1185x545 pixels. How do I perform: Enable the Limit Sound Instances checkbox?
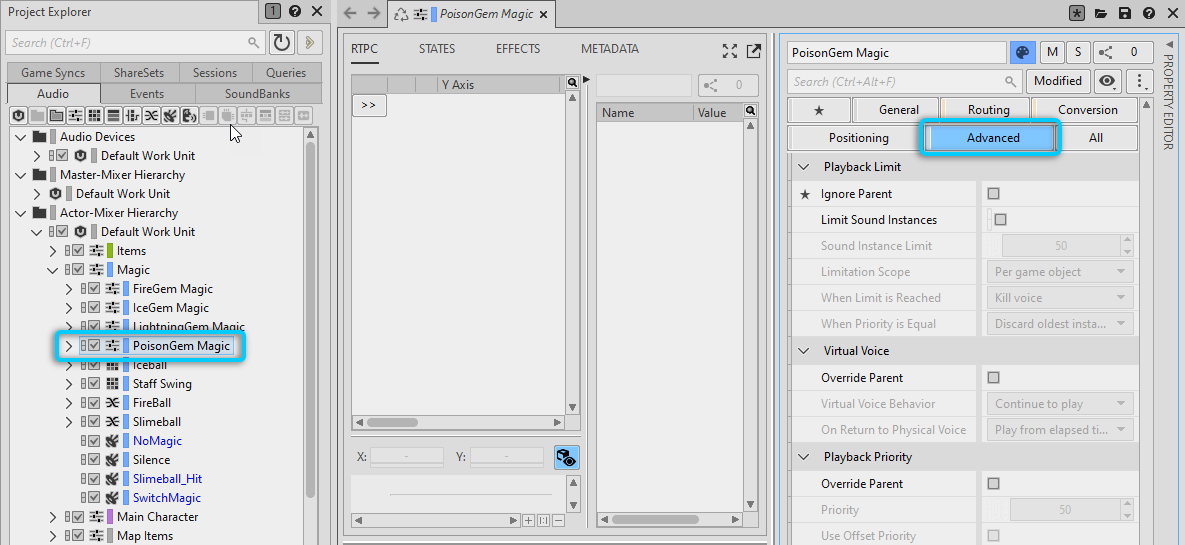(x=1000, y=220)
